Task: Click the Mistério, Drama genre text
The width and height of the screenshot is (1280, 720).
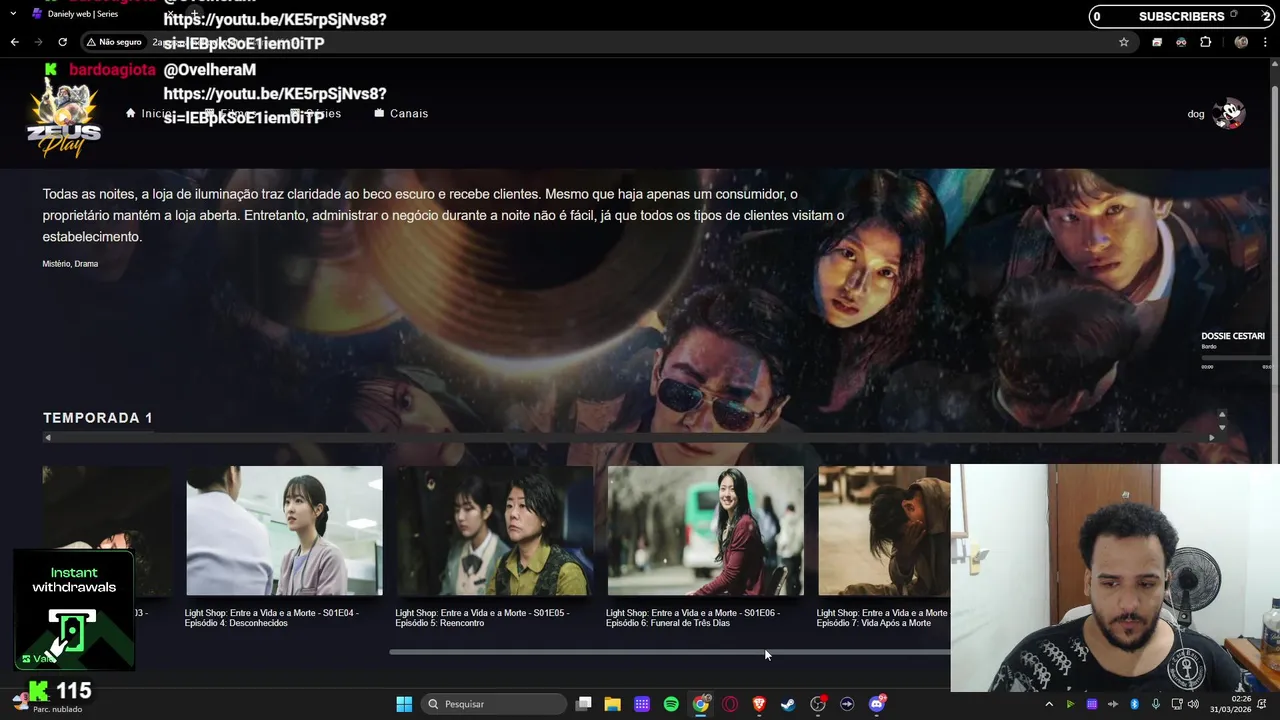Action: tap(70, 264)
